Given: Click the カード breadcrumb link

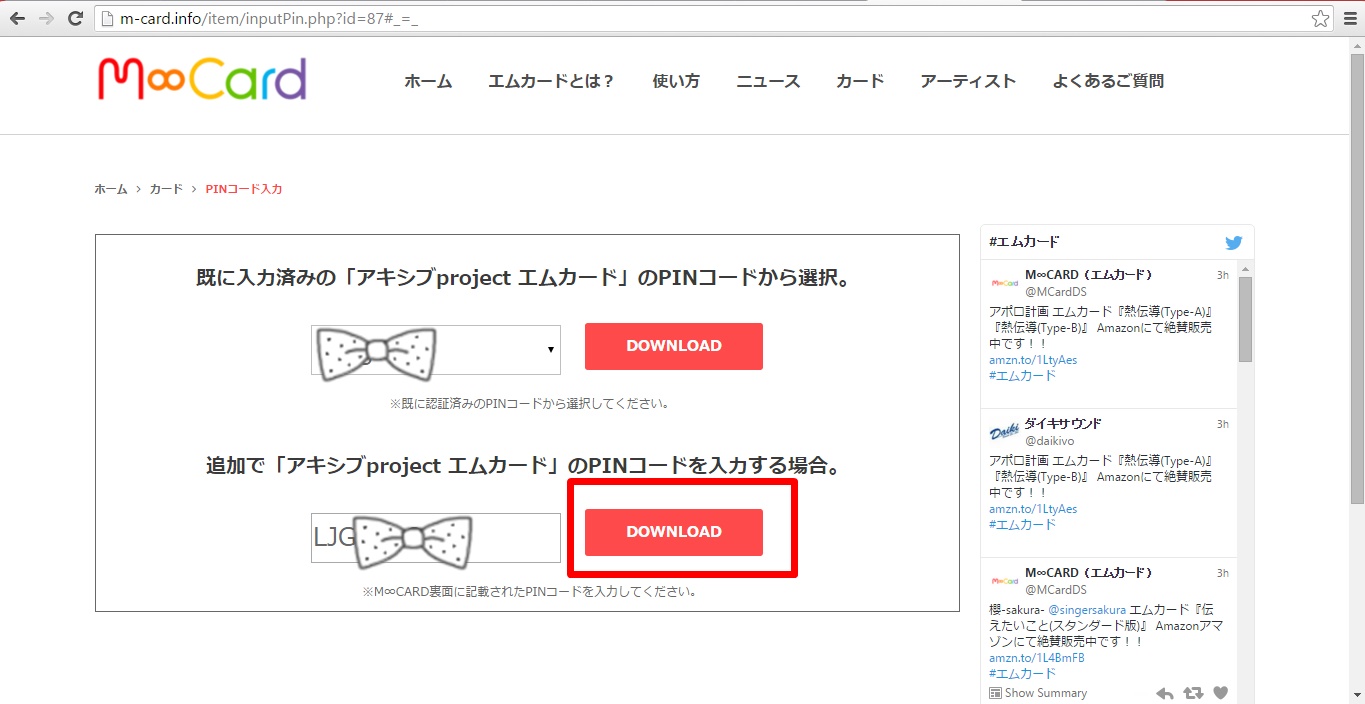Looking at the screenshot, I should pyautogui.click(x=166, y=189).
